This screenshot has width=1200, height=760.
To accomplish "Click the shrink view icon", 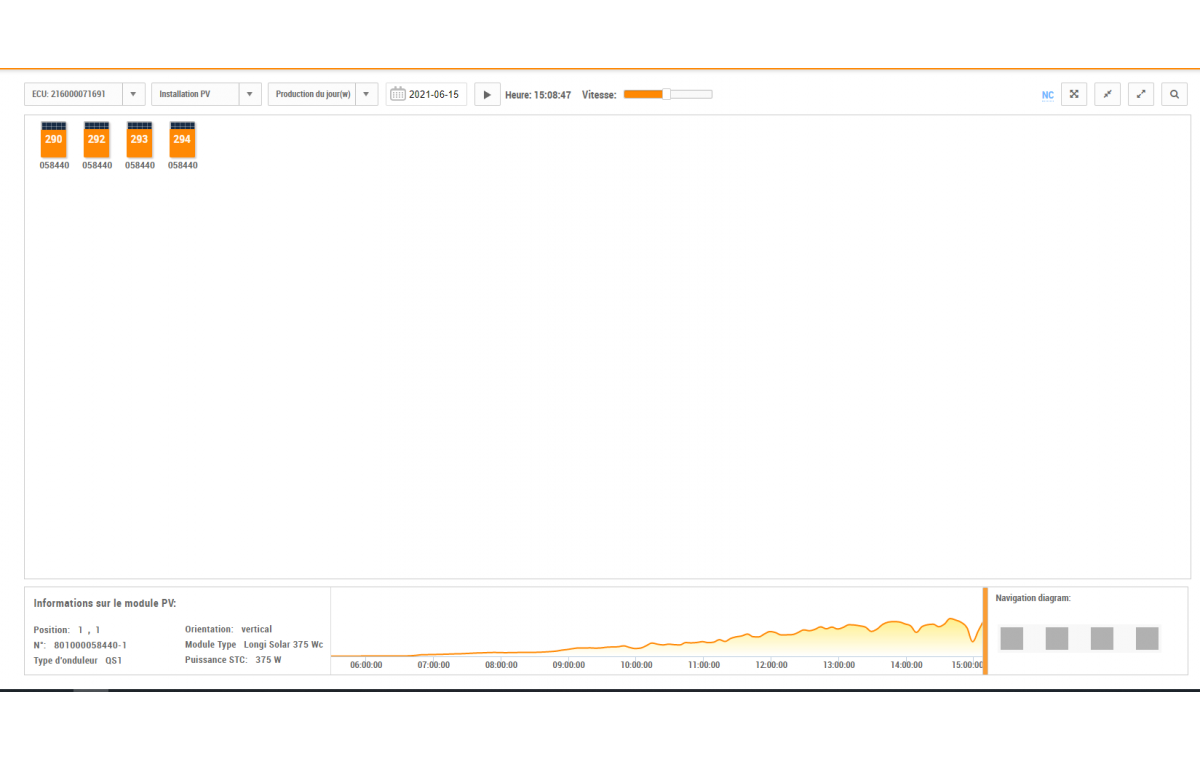I will (1107, 94).
